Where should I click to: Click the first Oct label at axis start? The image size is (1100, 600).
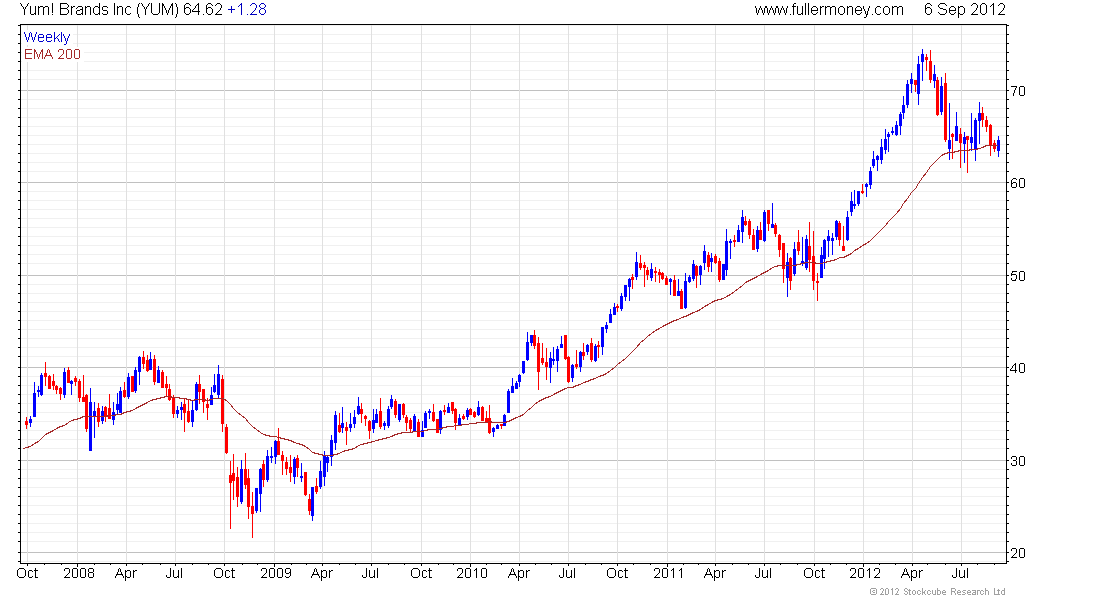[x=27, y=573]
